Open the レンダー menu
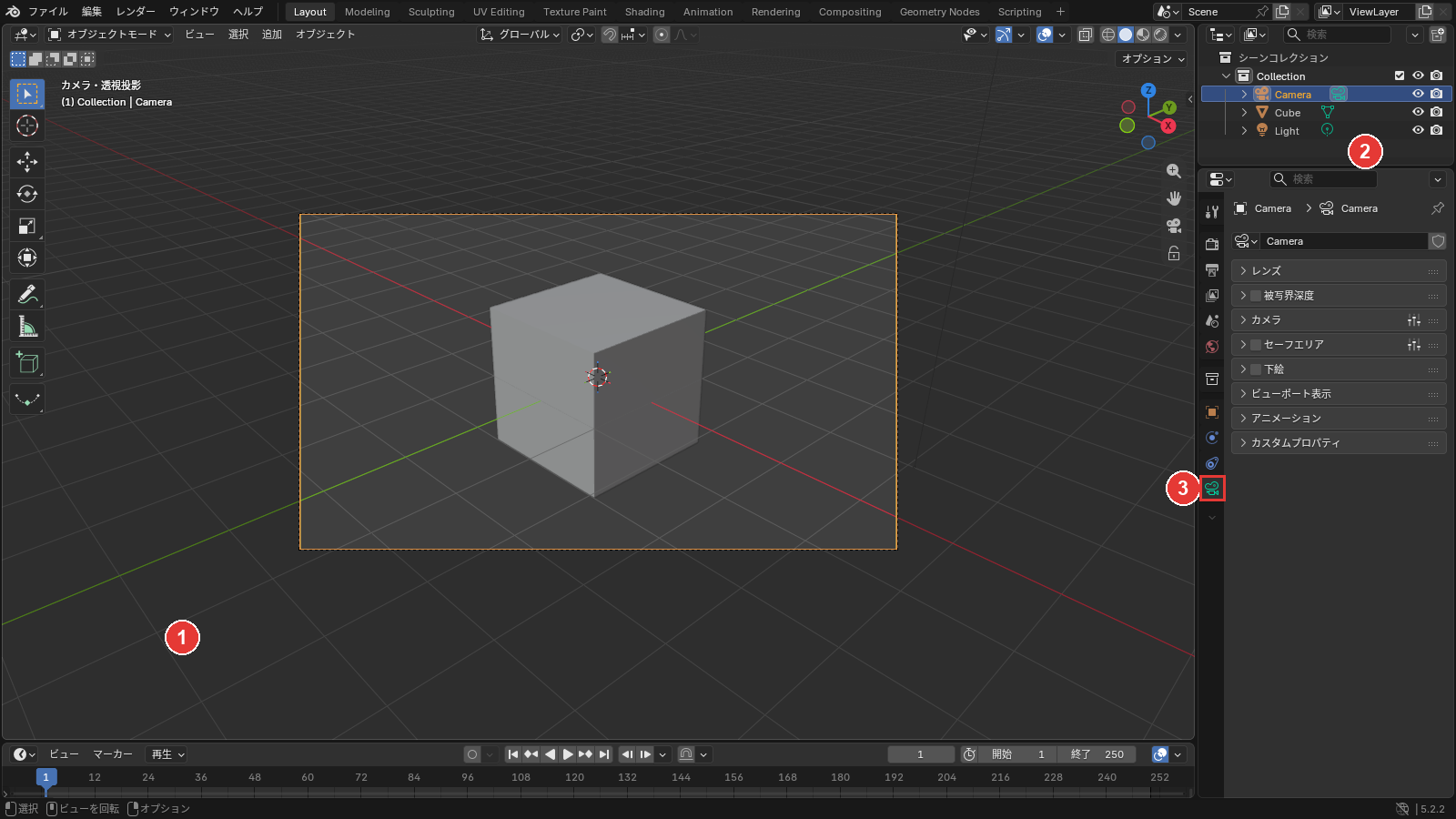Screen dimensions: 1456x819 click(136, 12)
